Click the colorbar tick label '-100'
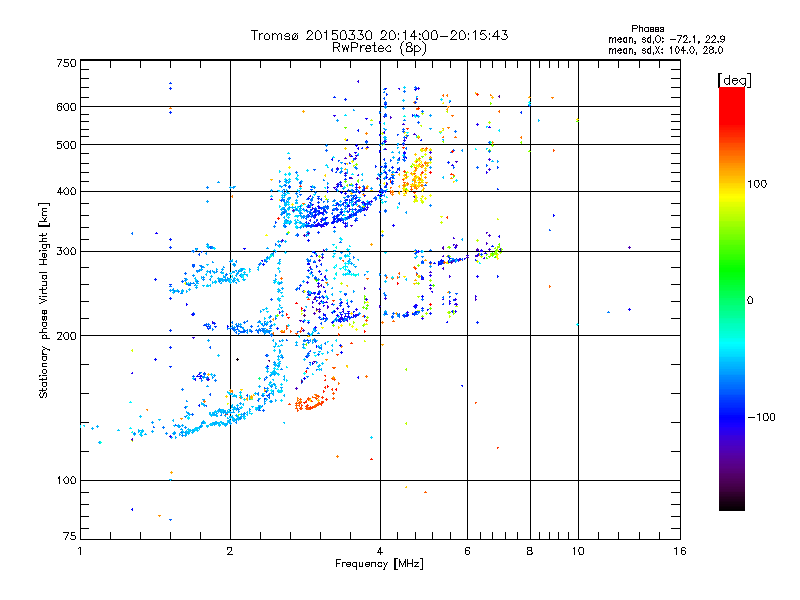800x600 pixels. [761, 417]
